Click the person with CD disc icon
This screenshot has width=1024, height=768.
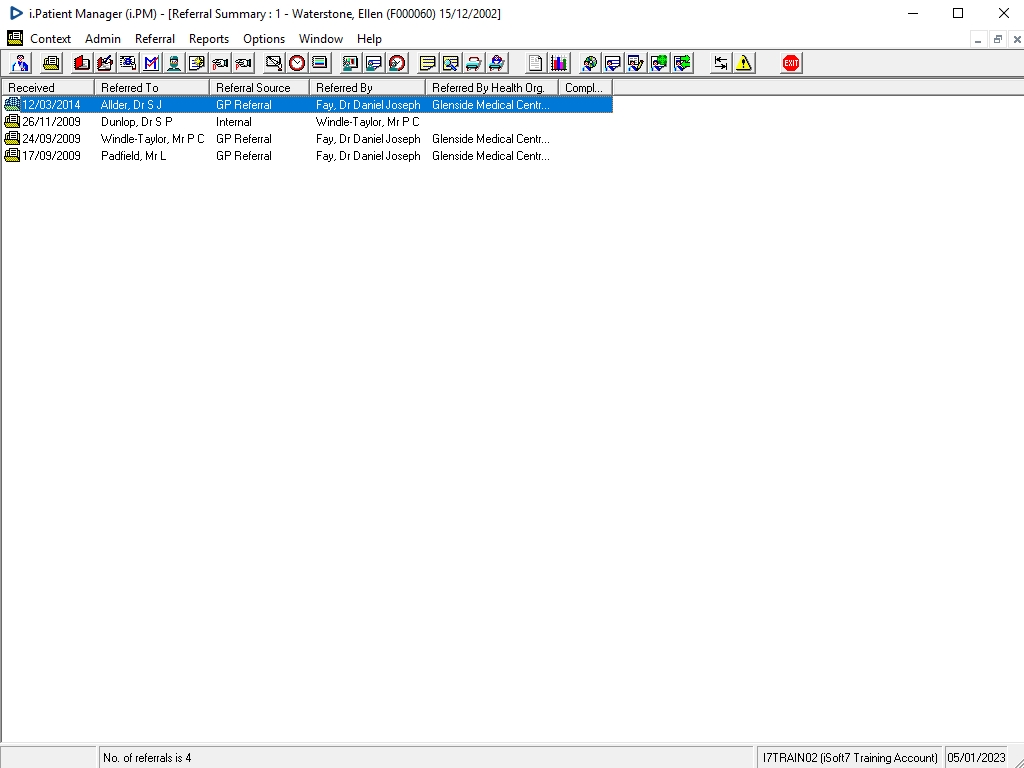tap(589, 63)
